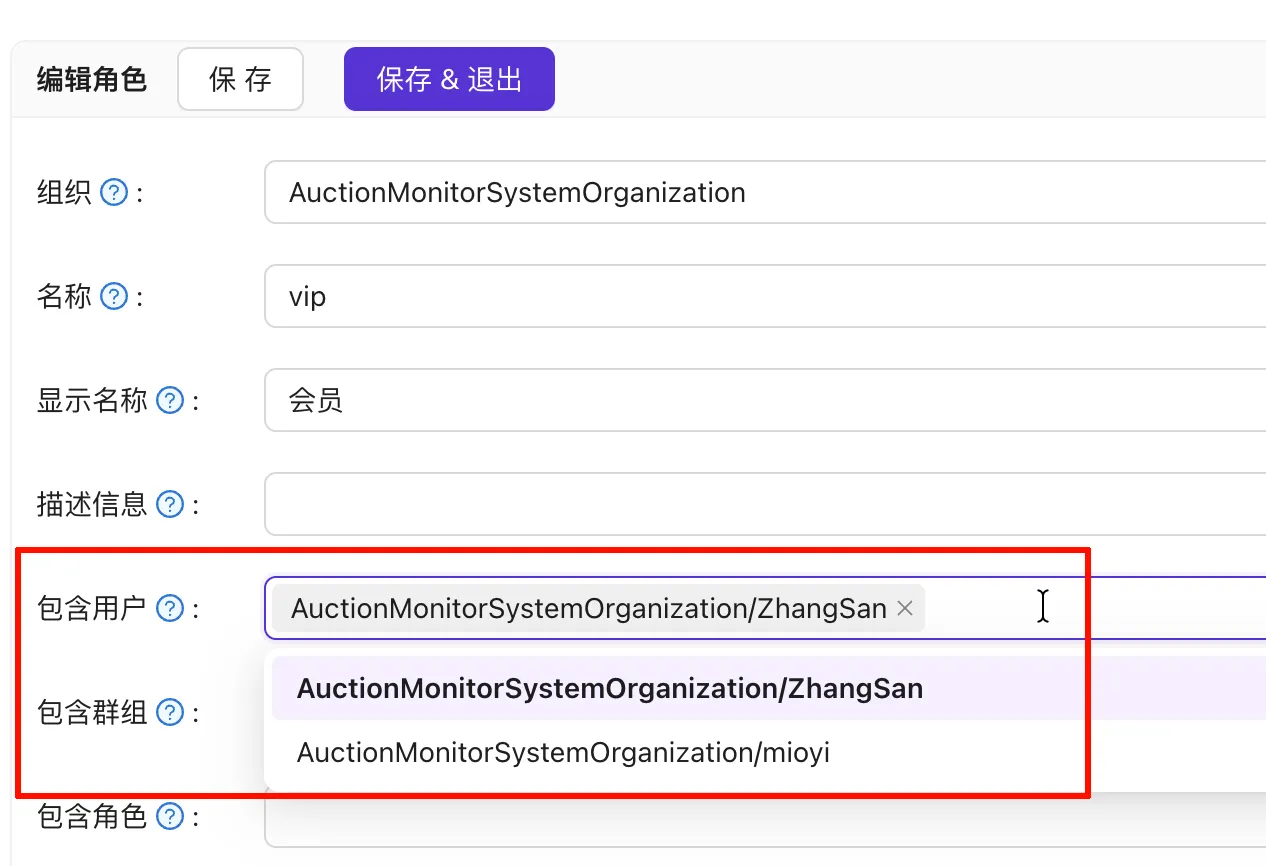
Task: Click help icon next to 显示名称
Action: tap(171, 401)
